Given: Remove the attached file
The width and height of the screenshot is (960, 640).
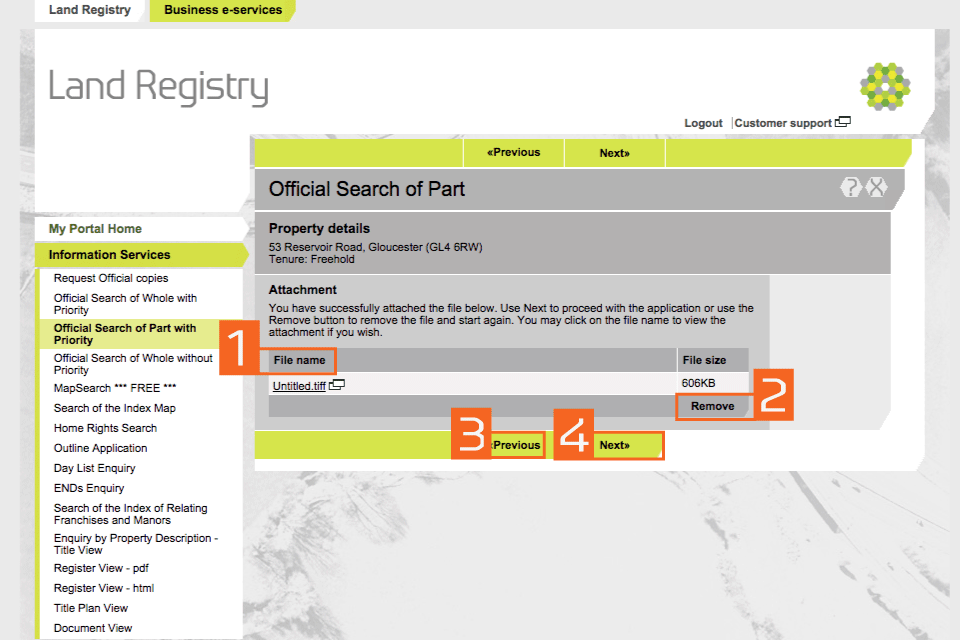Looking at the screenshot, I should pyautogui.click(x=713, y=406).
